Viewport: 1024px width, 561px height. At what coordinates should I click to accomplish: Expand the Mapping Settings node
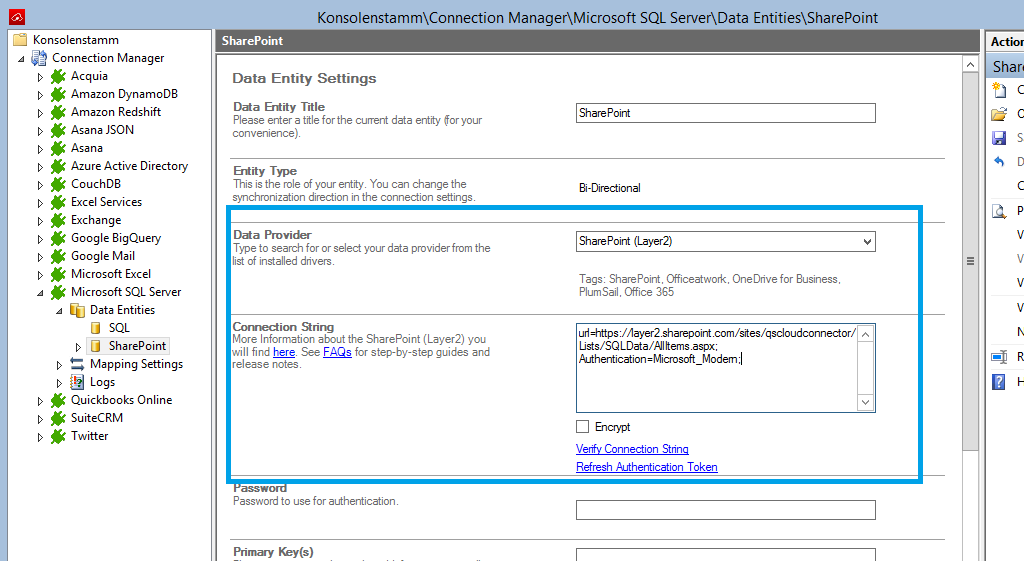[x=59, y=364]
